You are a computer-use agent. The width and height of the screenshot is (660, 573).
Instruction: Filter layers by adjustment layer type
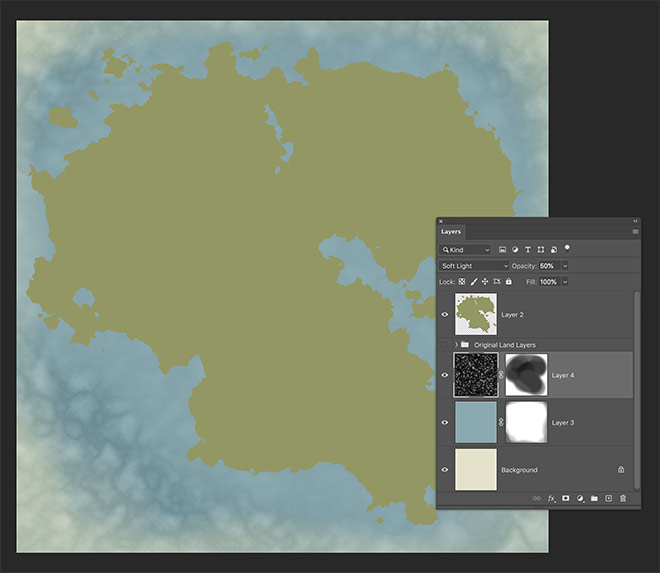click(x=515, y=249)
